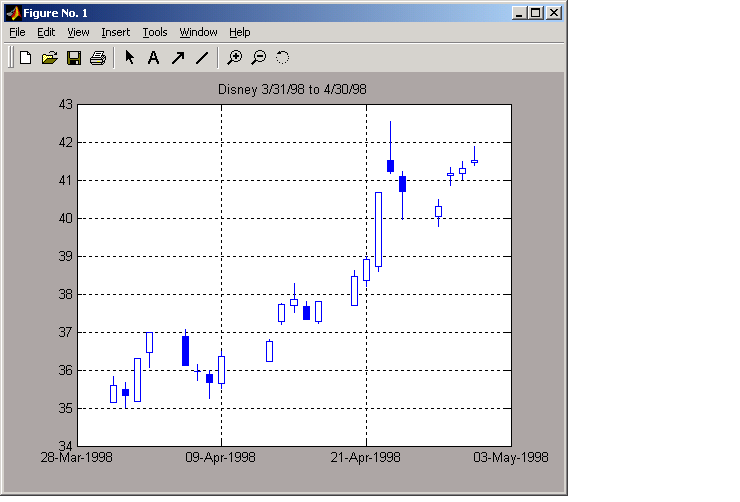Click the y-axis tick label 40
Viewport: 740px width, 502px height.
click(x=66, y=218)
